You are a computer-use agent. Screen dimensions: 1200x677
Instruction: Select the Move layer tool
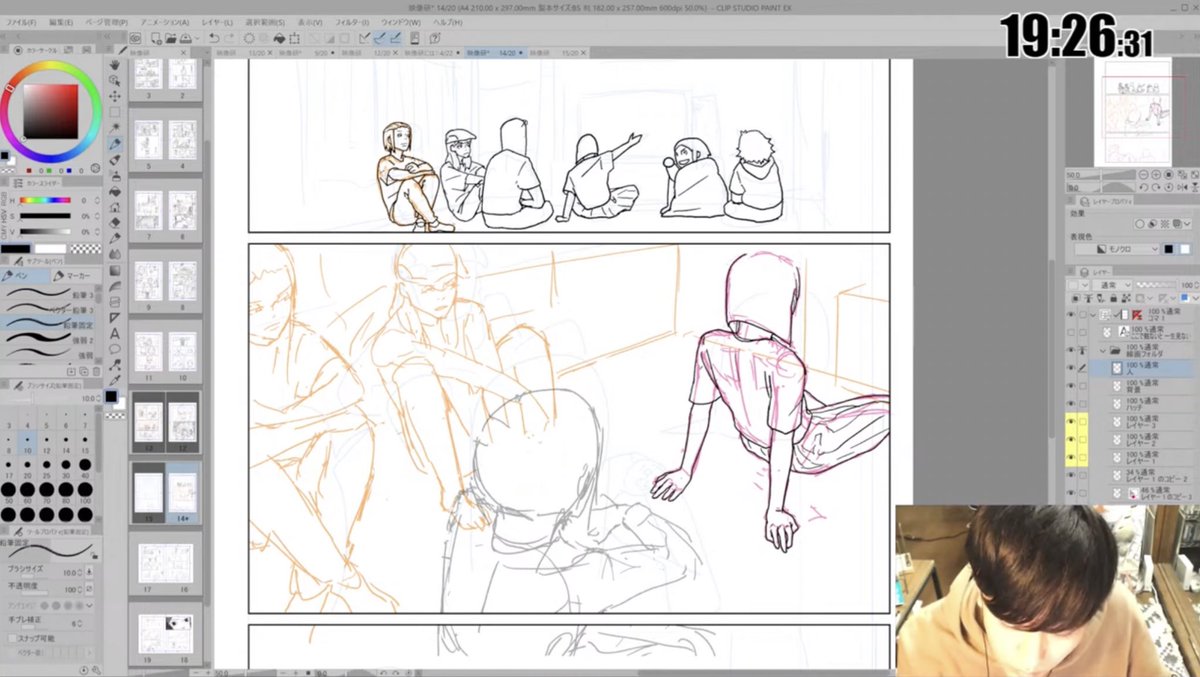coord(115,97)
